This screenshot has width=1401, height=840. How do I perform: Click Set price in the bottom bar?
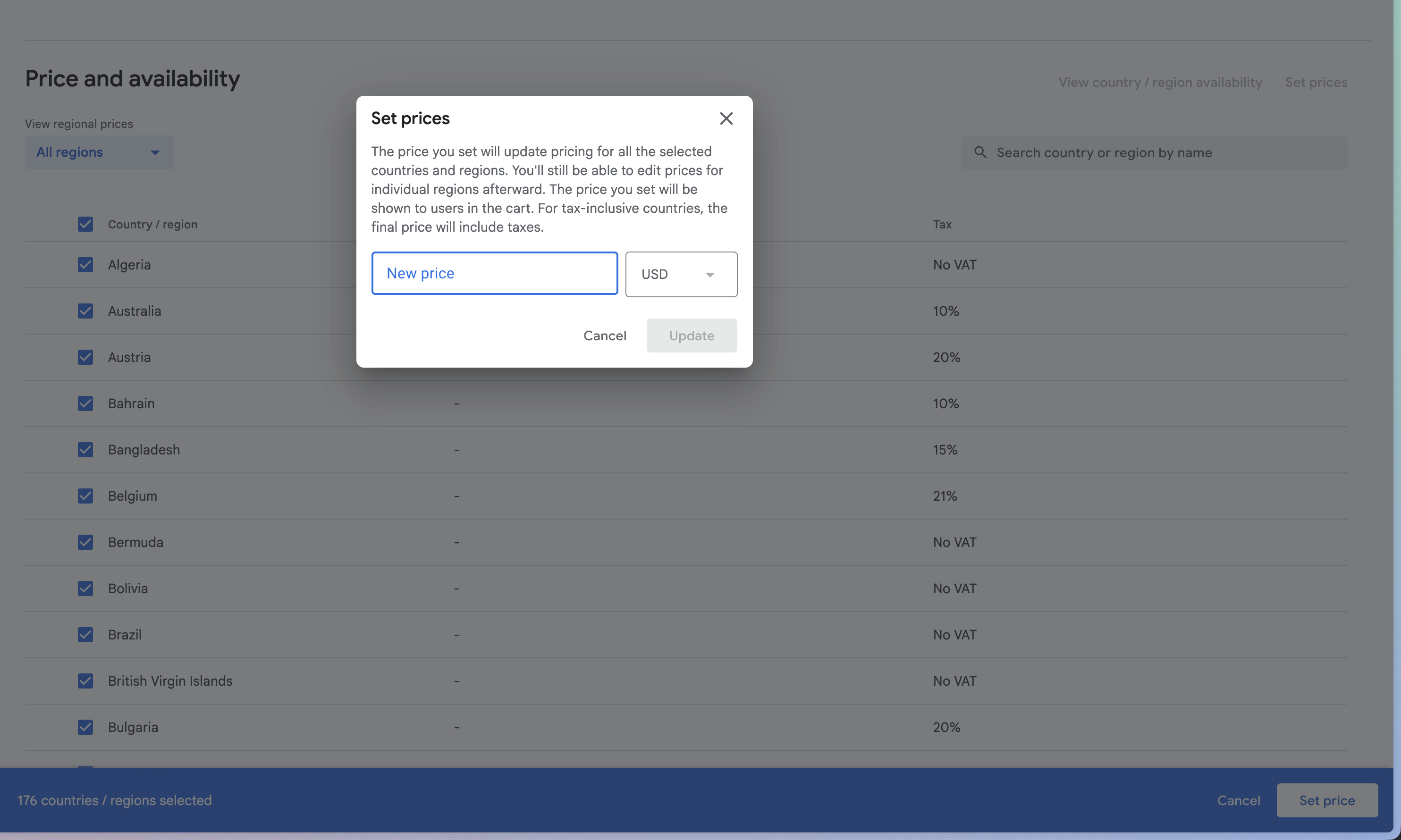coord(1327,800)
